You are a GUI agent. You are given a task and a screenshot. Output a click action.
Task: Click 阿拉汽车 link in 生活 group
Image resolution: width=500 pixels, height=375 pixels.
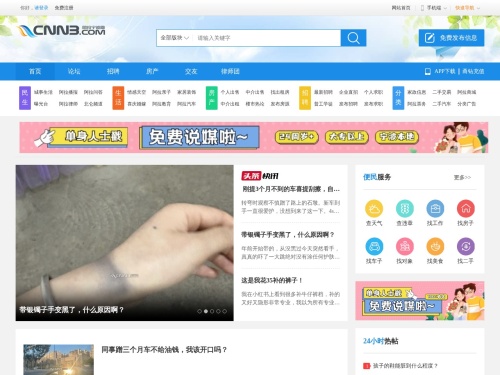pos(187,104)
